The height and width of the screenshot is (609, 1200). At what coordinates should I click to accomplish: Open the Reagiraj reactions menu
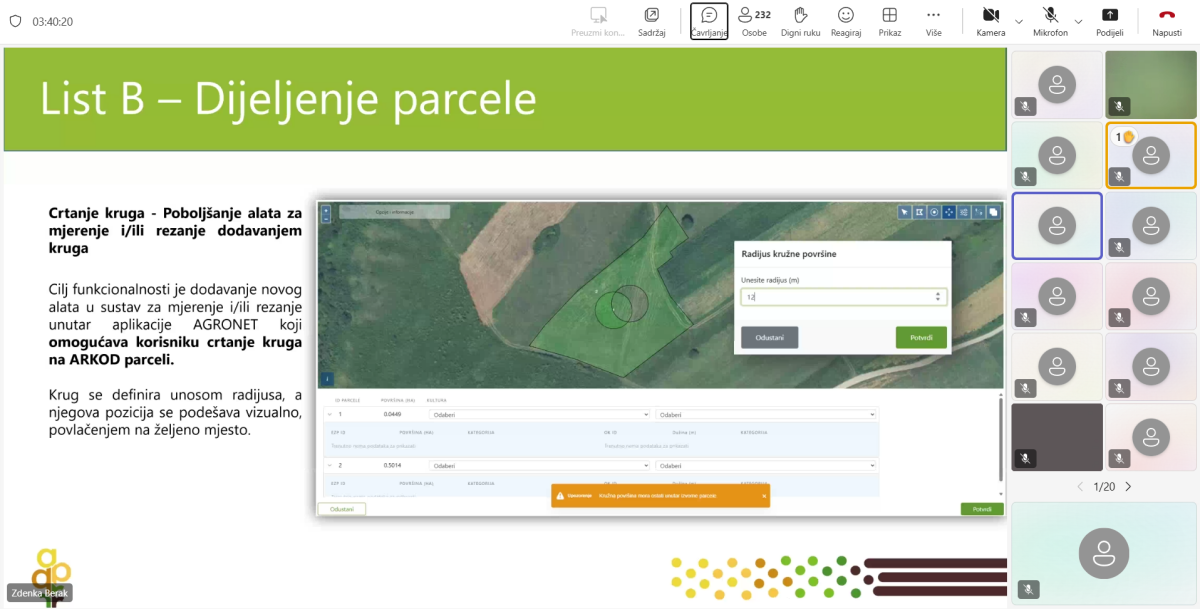click(846, 21)
